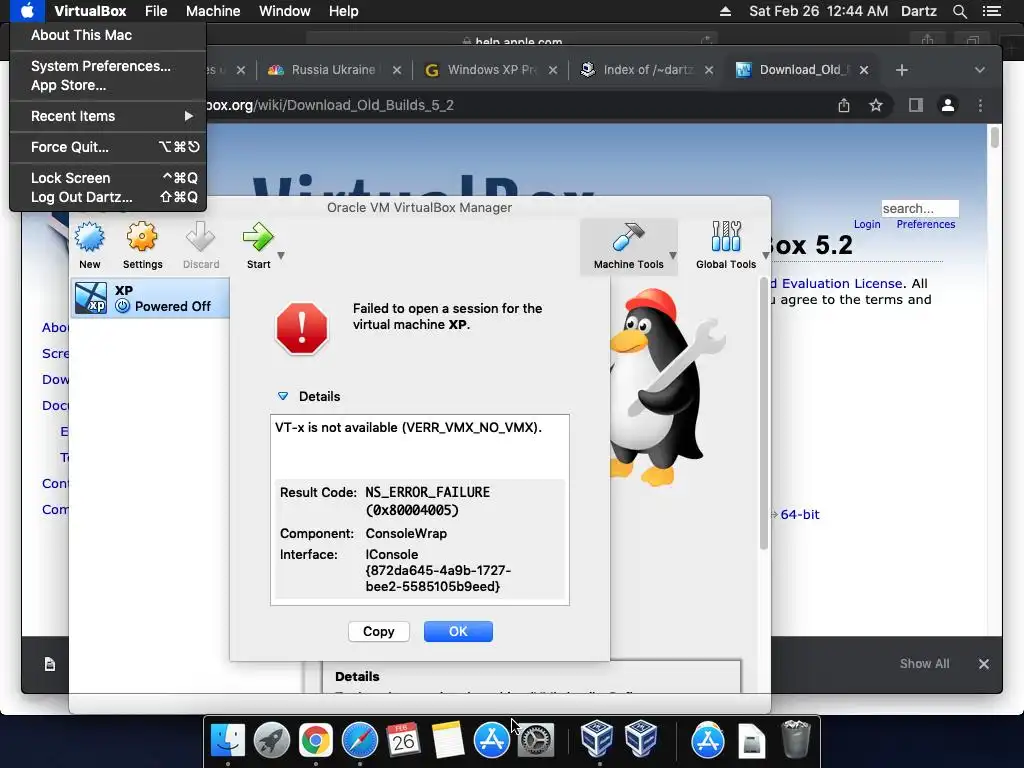This screenshot has height=768, width=1024.
Task: Click VT-x not available error text
Action: tap(408, 427)
